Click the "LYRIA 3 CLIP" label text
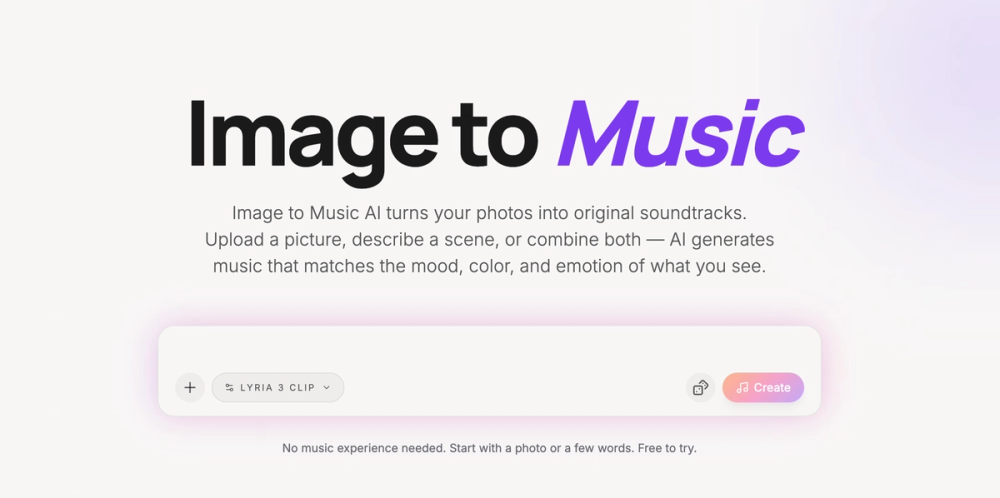This screenshot has height=498, width=1000. point(277,388)
